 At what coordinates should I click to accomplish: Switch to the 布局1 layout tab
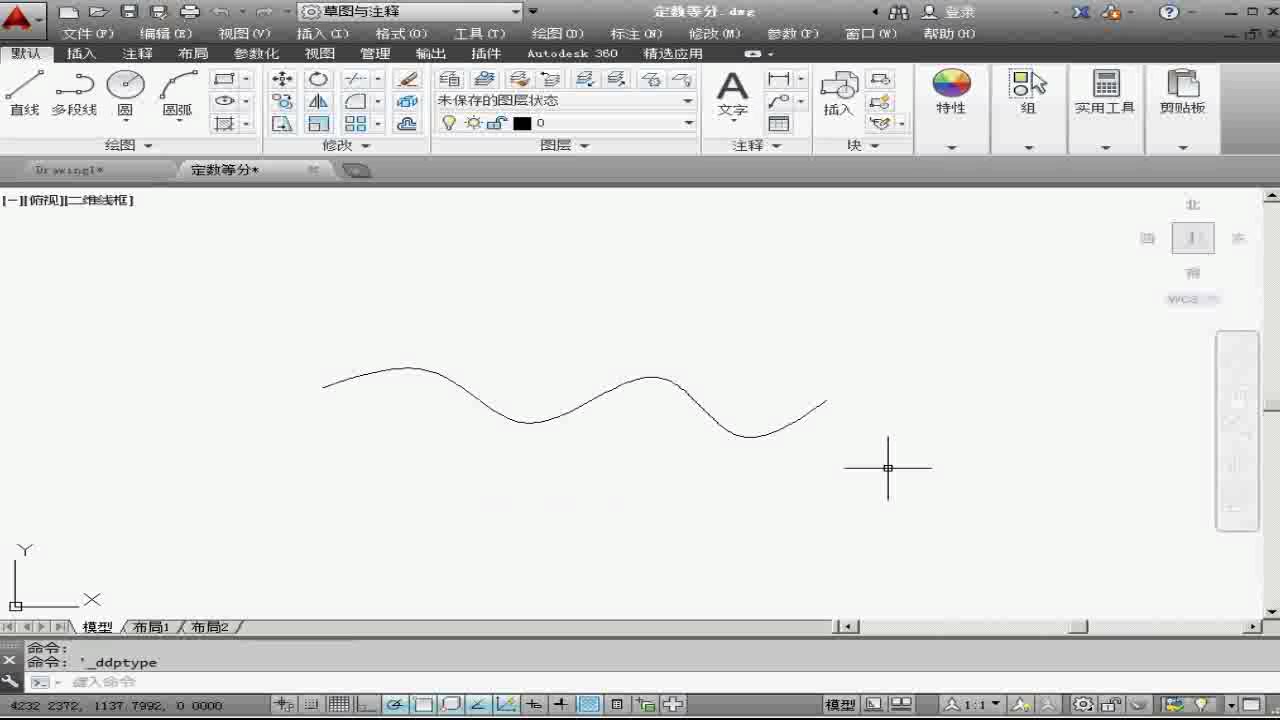click(x=151, y=627)
